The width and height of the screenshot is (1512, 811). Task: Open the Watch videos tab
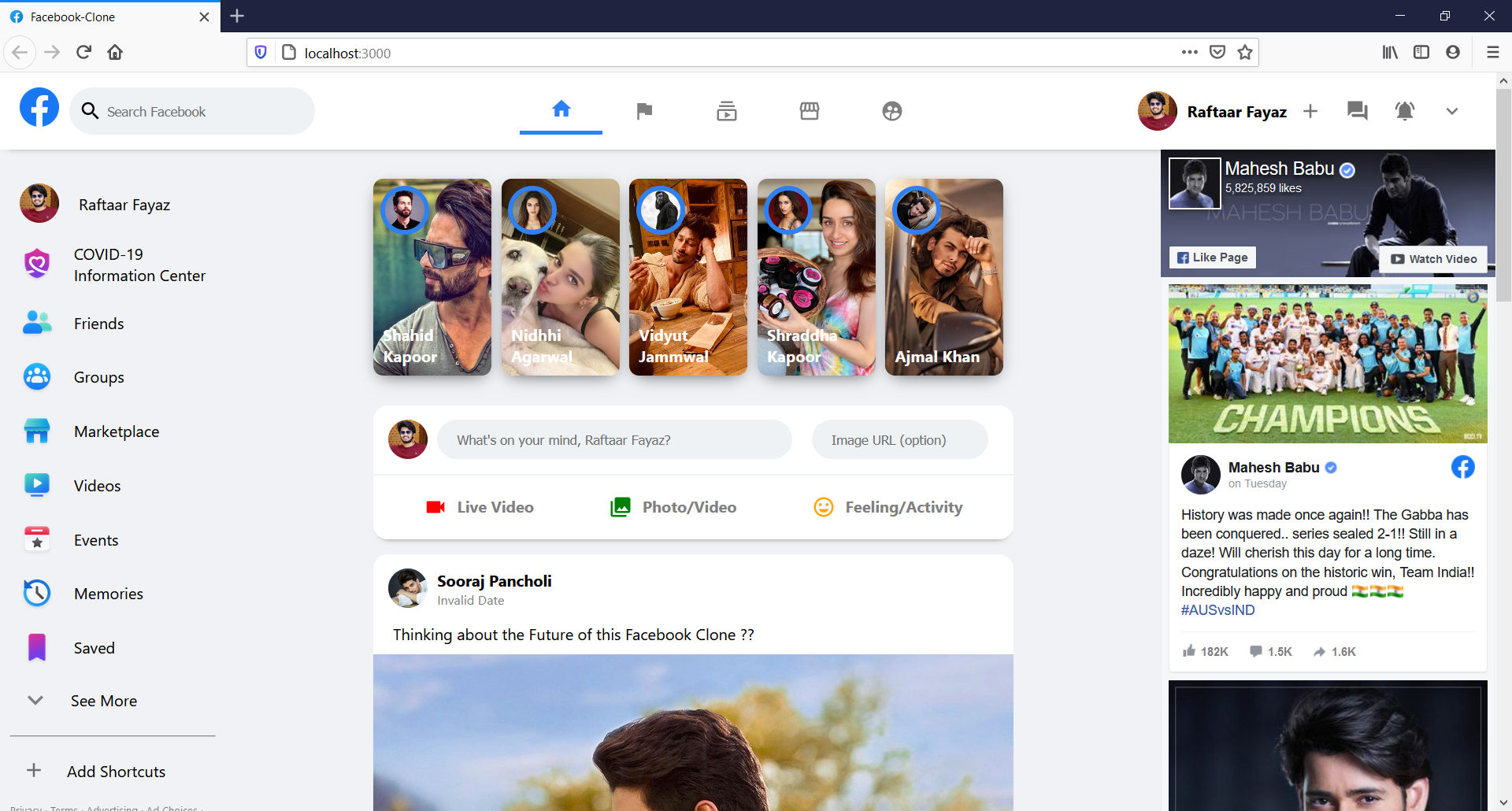pos(727,111)
